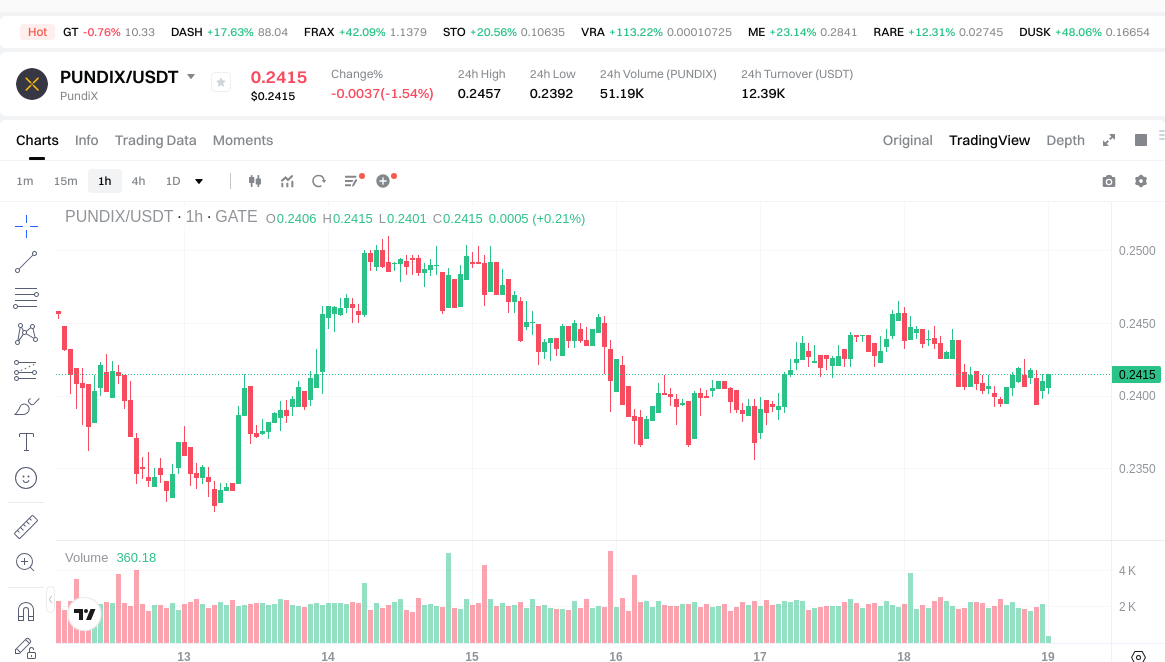Click the DASH ticker in hot bar

point(187,32)
